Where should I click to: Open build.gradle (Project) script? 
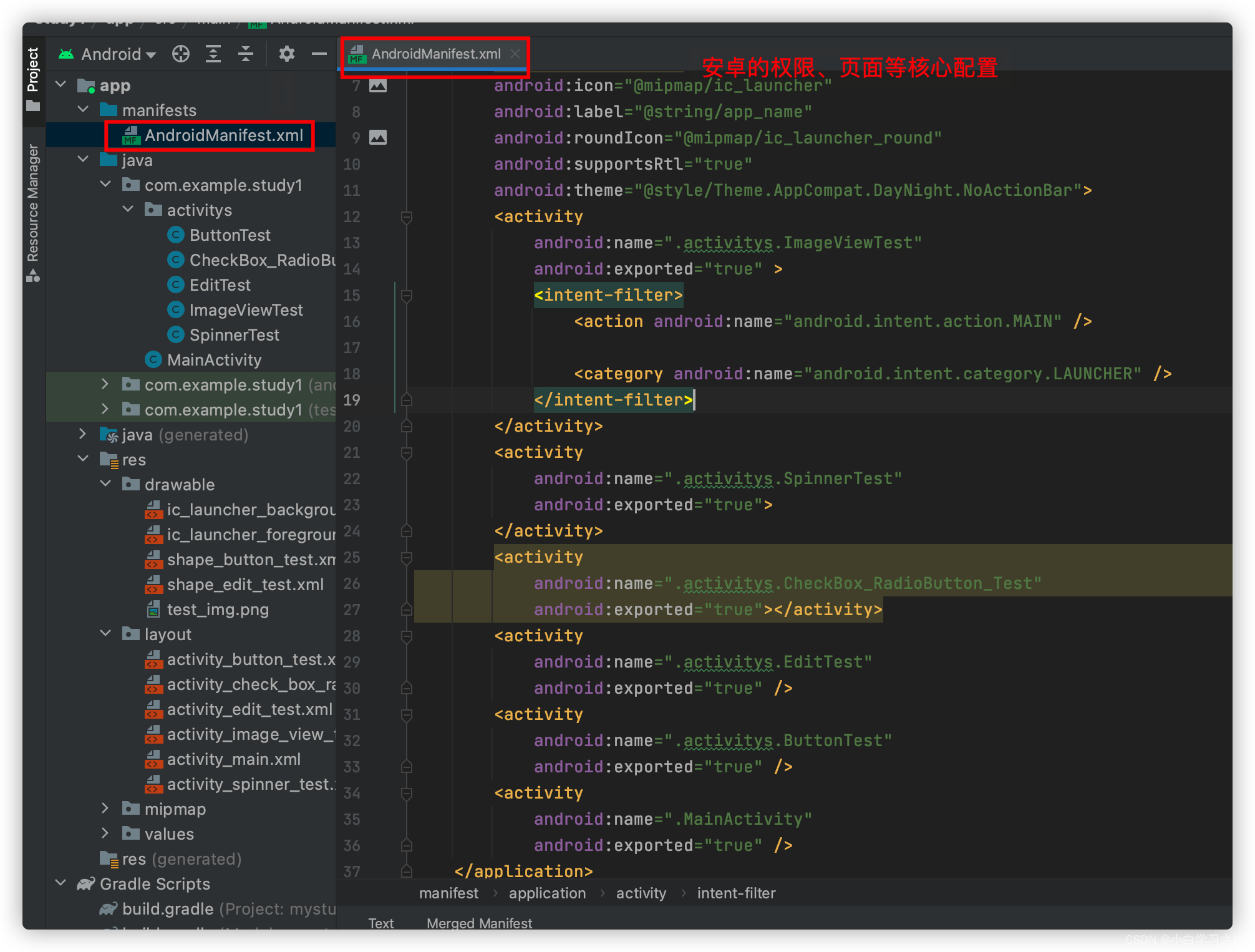(x=218, y=909)
